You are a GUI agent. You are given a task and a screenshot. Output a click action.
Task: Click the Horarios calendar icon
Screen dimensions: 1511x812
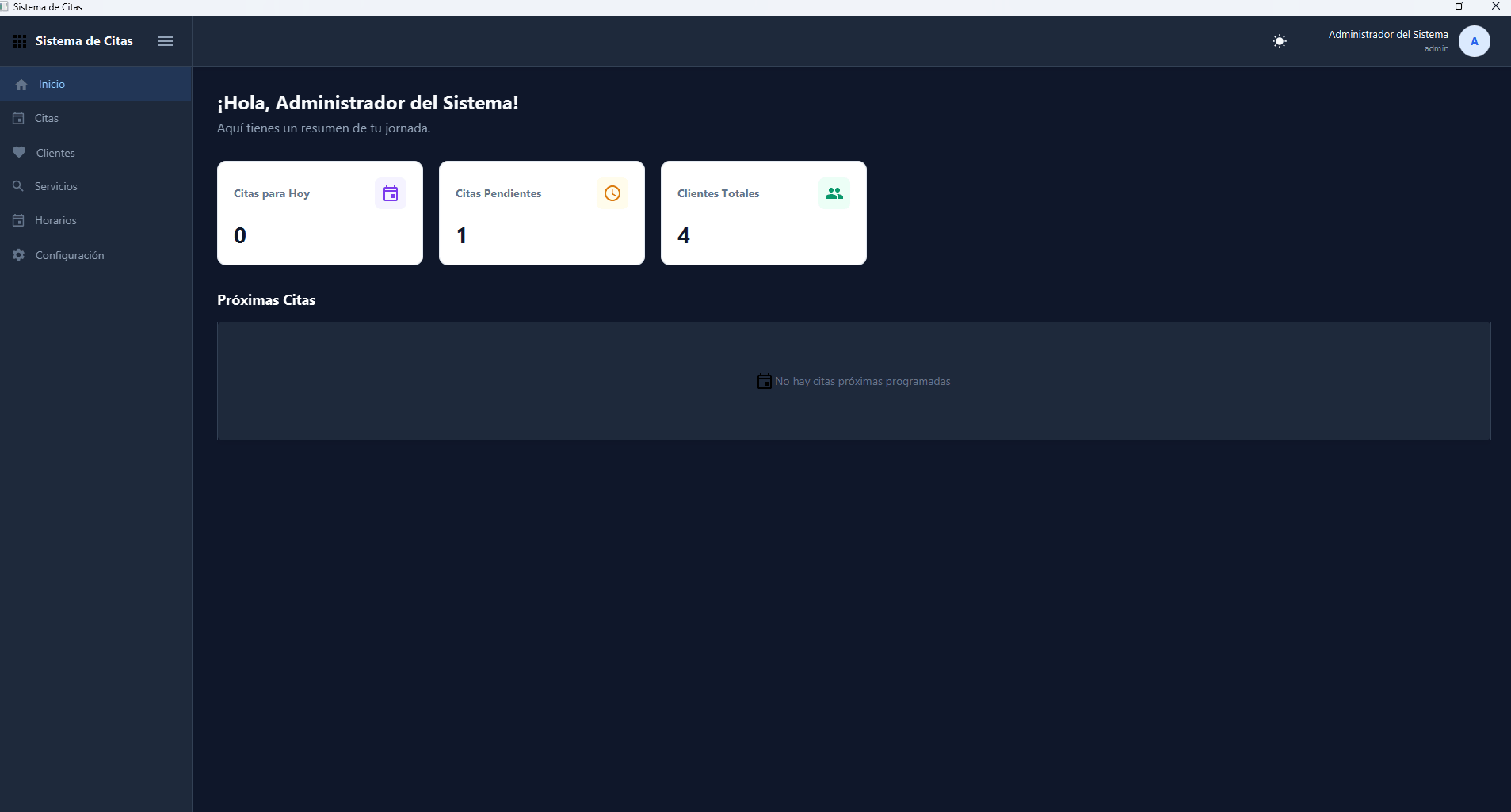[x=18, y=219]
